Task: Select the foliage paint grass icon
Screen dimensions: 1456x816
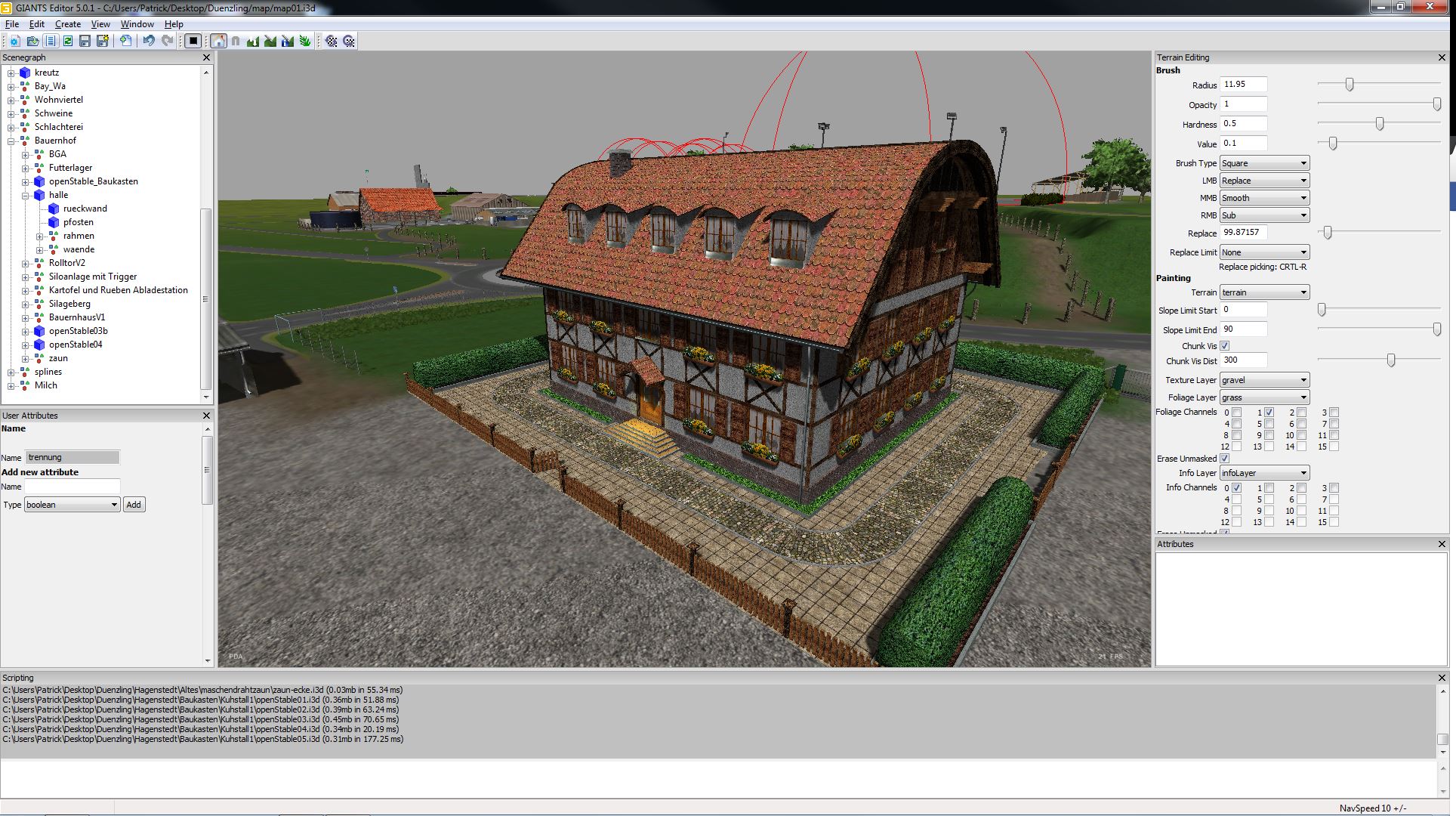Action: (305, 41)
